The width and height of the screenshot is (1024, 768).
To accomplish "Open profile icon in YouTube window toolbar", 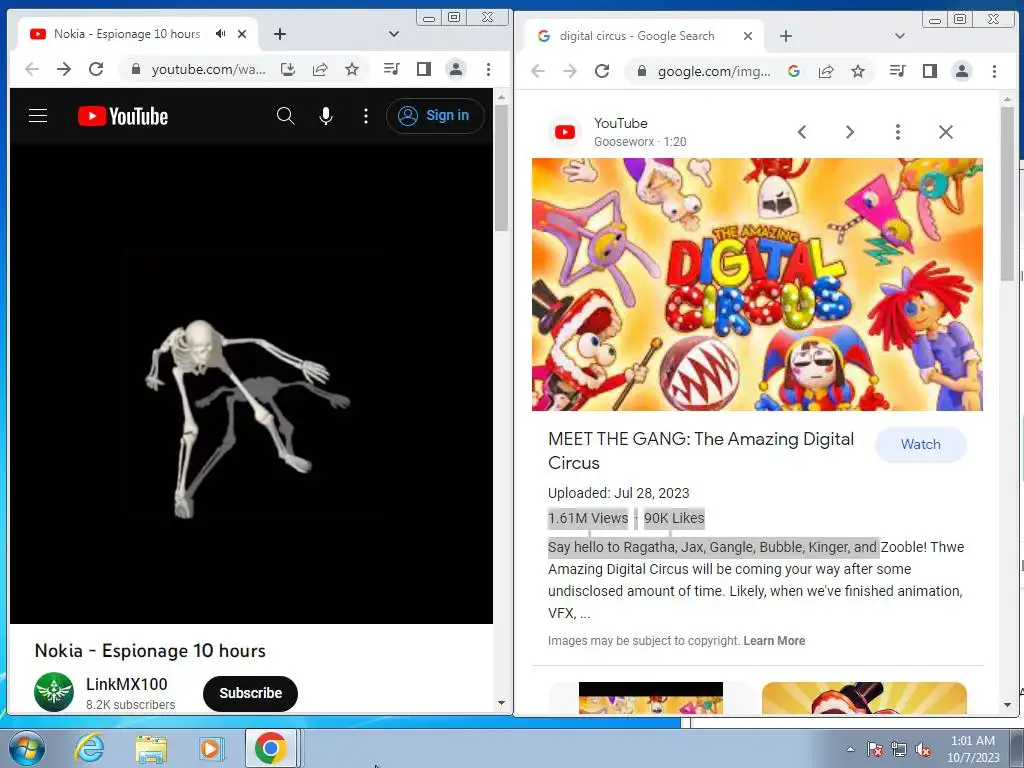I will [456, 69].
